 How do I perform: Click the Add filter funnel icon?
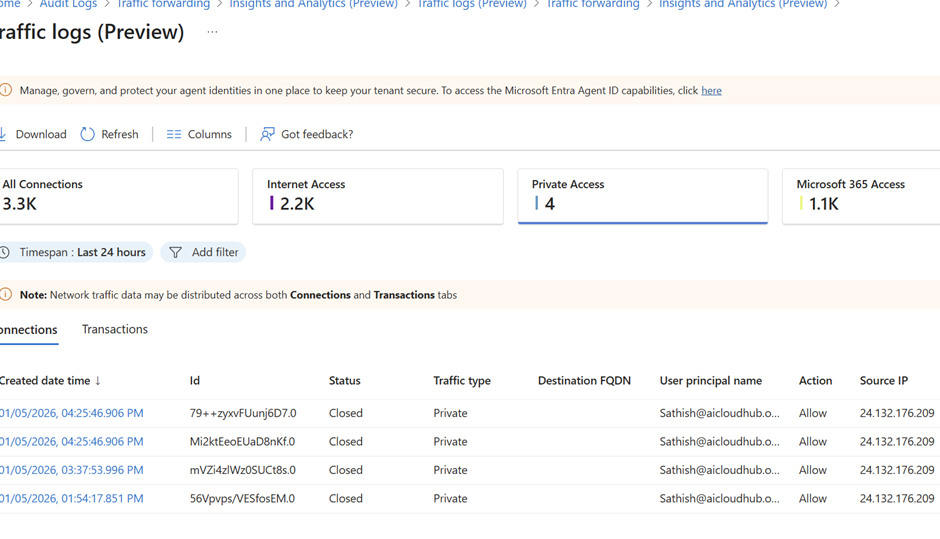pos(176,253)
